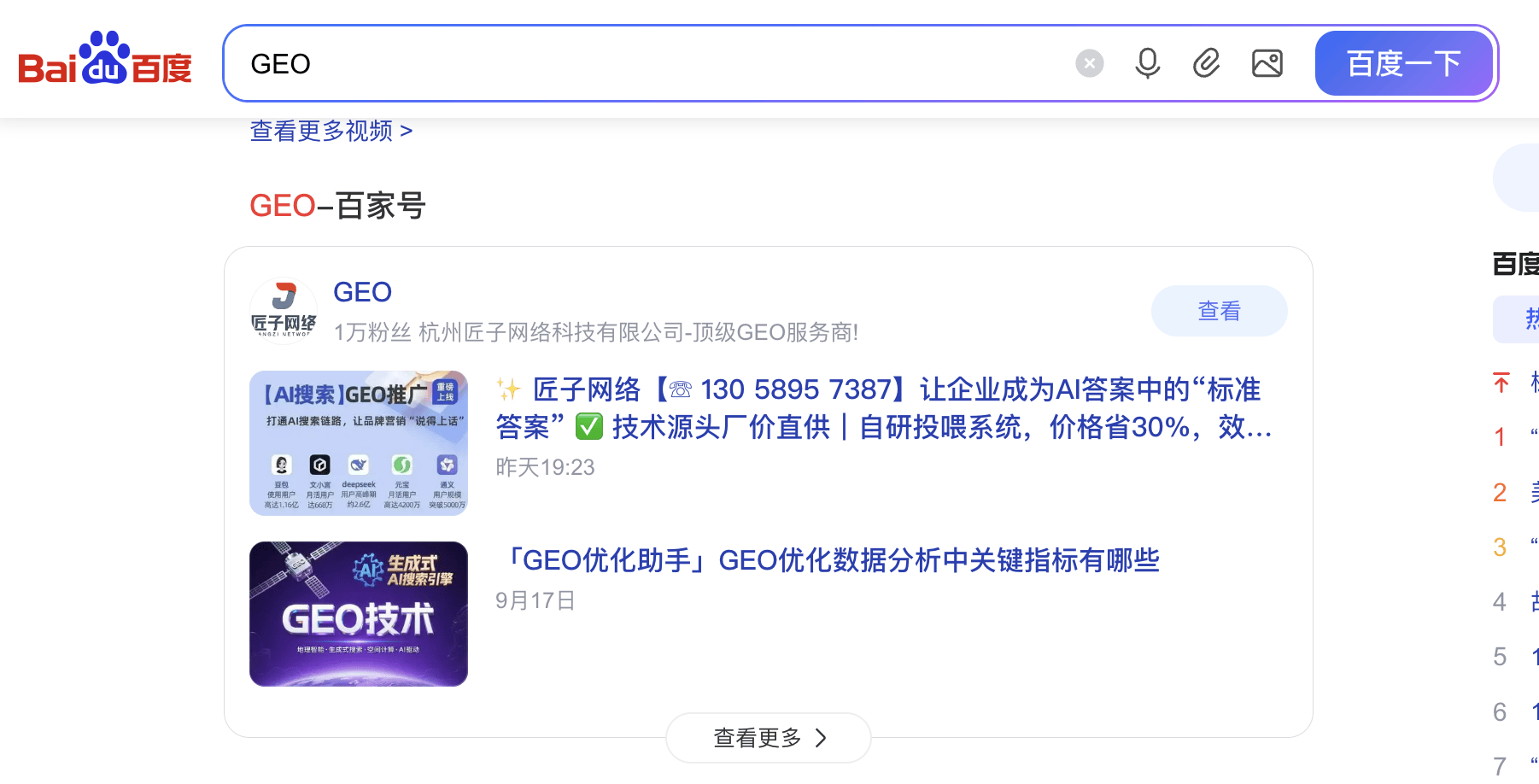The width and height of the screenshot is (1539, 784).
Task: Click the Baidu logo
Action: (104, 63)
